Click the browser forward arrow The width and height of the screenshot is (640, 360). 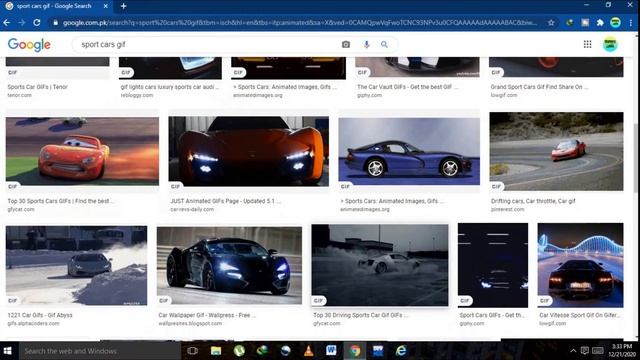click(x=22, y=23)
